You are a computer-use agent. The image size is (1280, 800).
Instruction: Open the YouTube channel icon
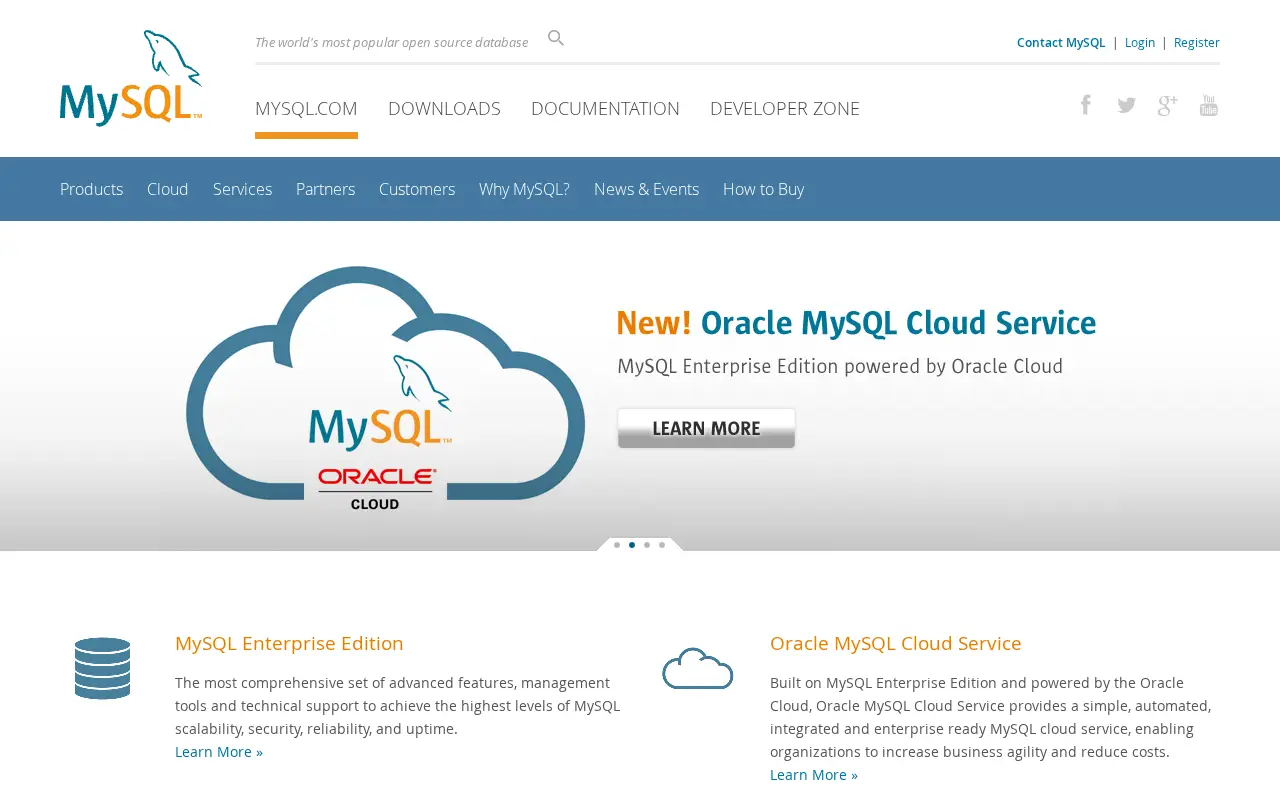click(1209, 105)
